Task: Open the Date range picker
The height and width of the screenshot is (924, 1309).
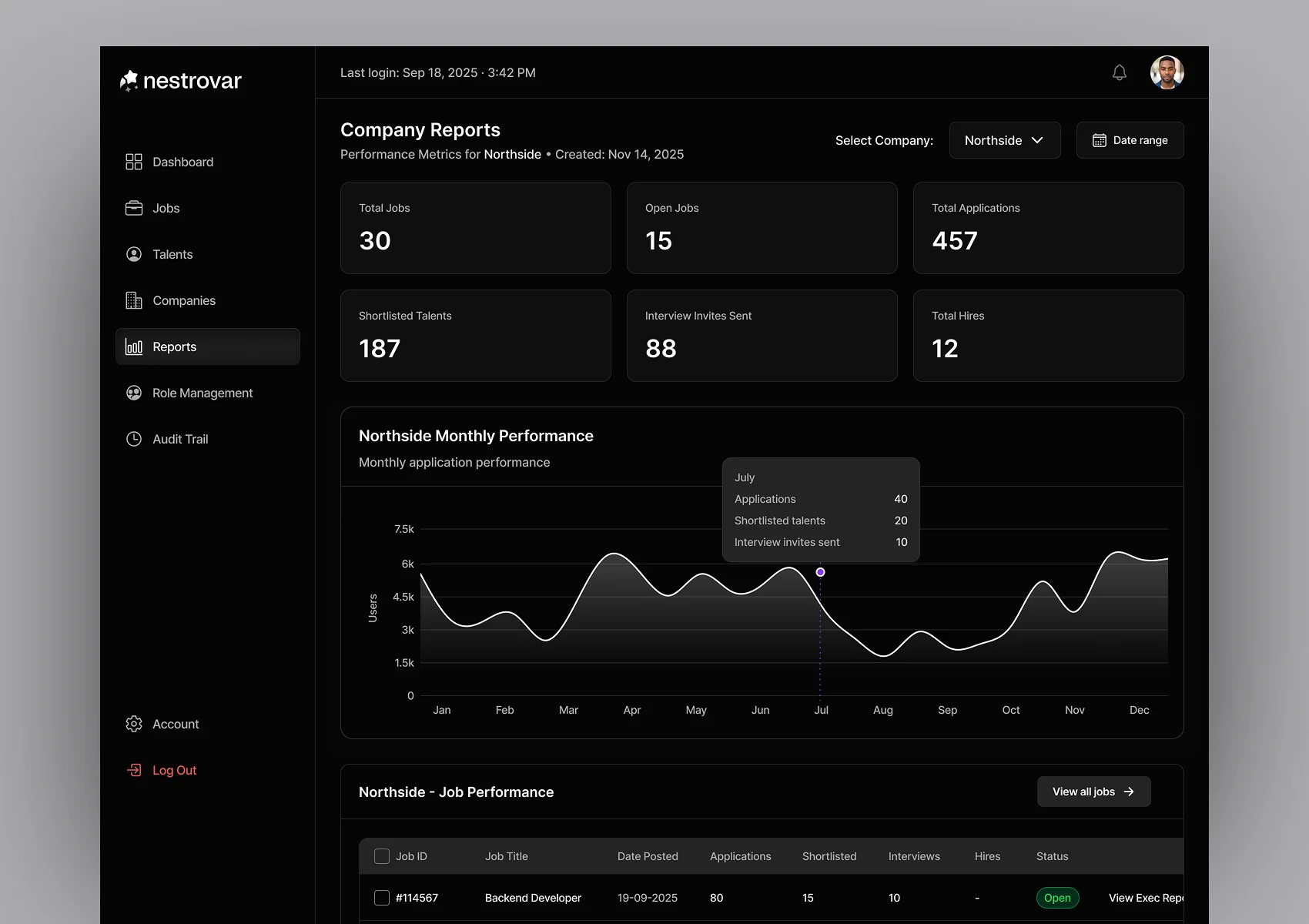Action: pos(1130,140)
